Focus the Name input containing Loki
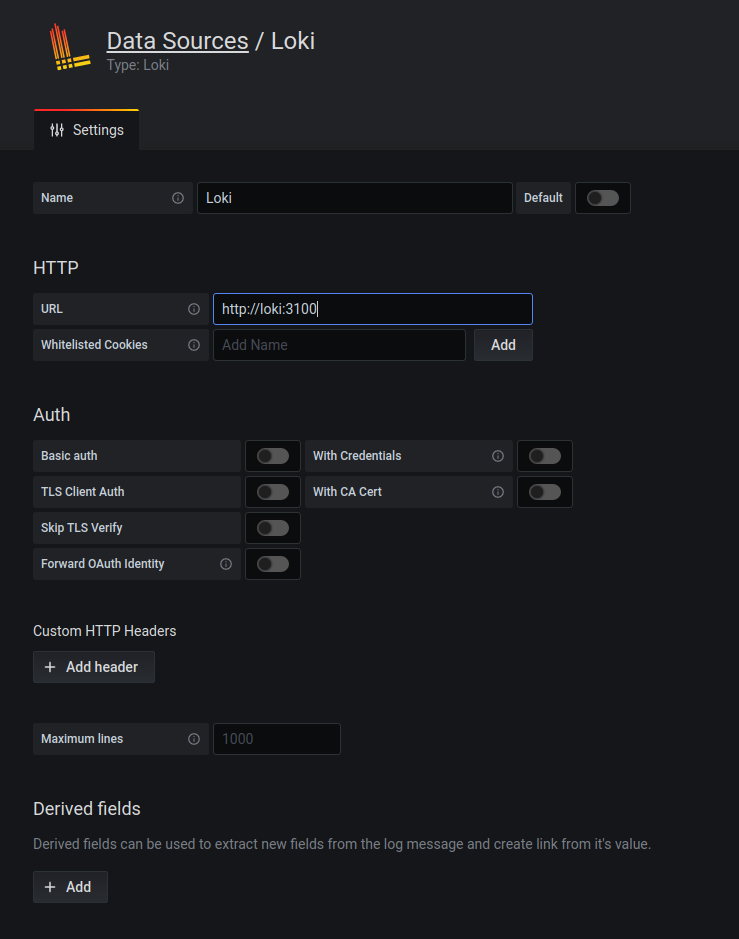The width and height of the screenshot is (739, 939). pos(355,198)
